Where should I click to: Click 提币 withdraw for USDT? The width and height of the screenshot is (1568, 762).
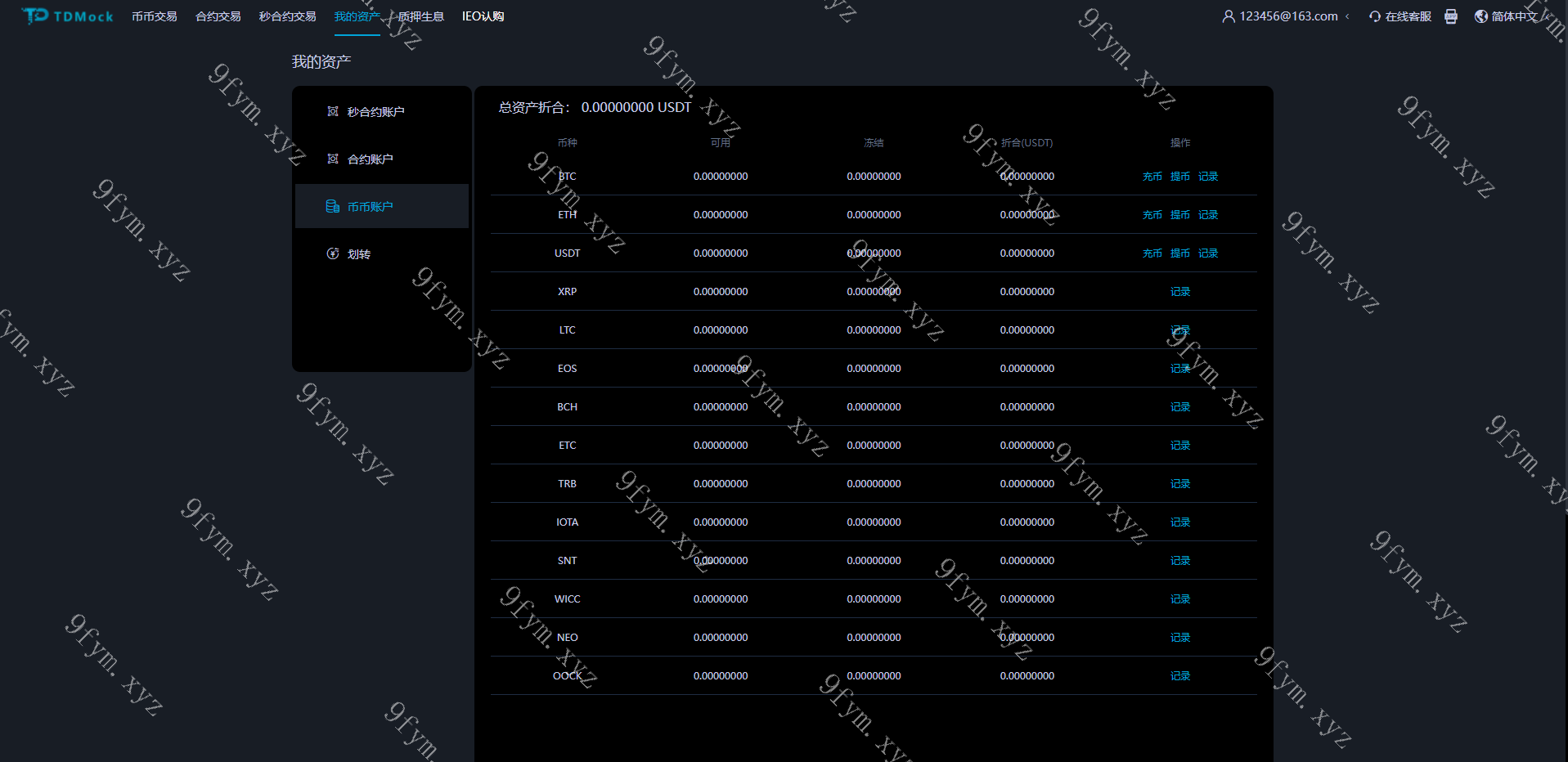pyautogui.click(x=1180, y=253)
